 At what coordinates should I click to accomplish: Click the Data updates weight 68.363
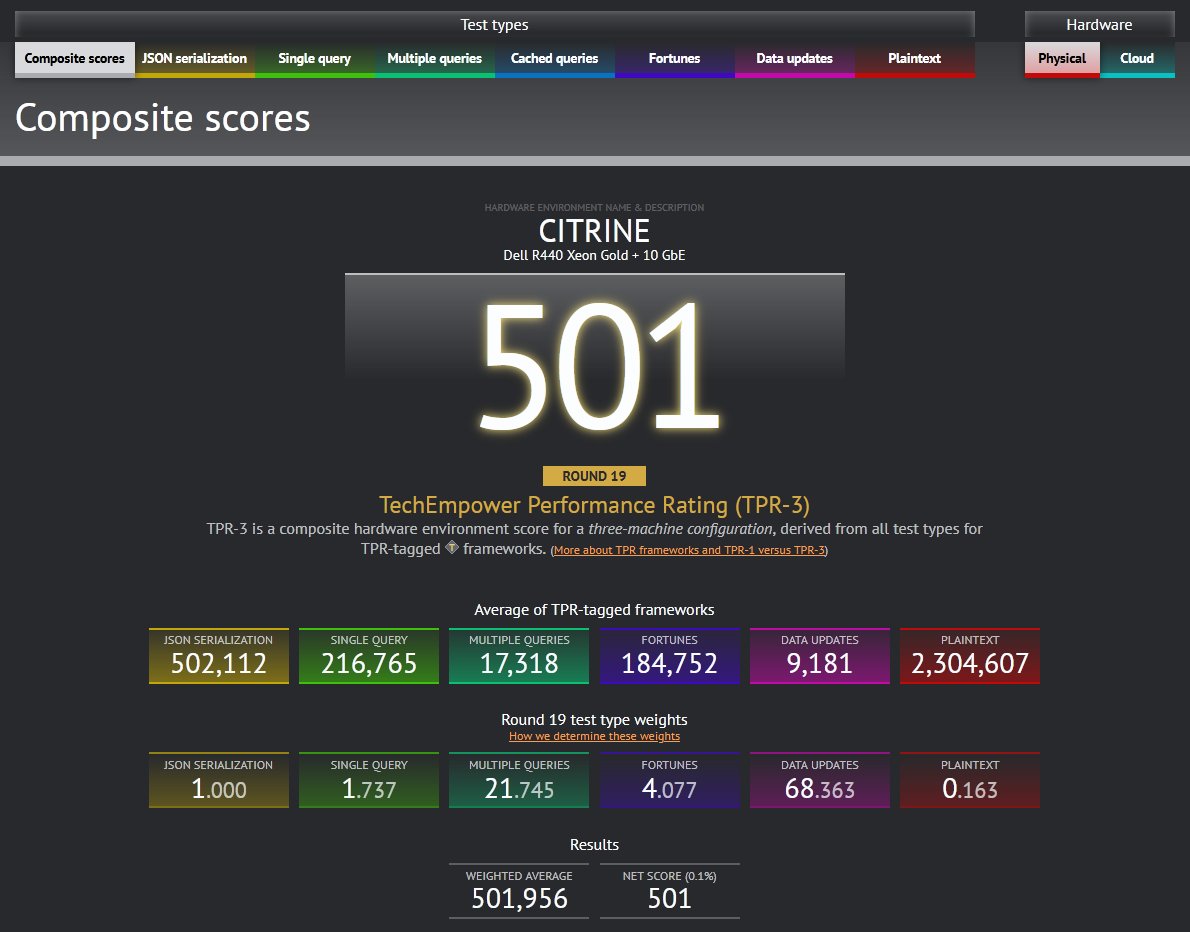[x=820, y=780]
